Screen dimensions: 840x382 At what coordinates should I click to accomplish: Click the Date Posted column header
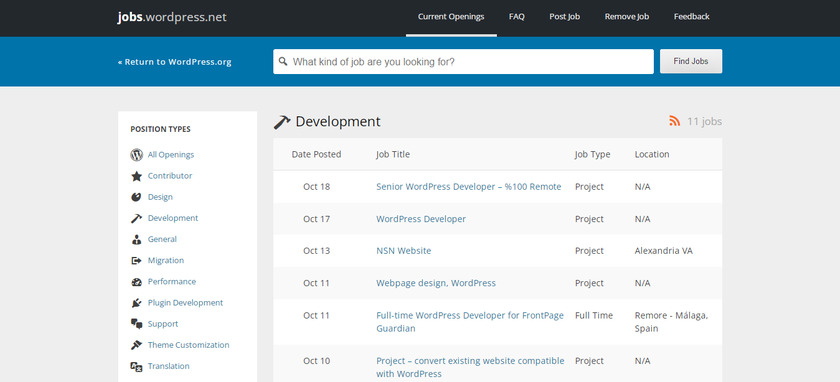tap(316, 154)
